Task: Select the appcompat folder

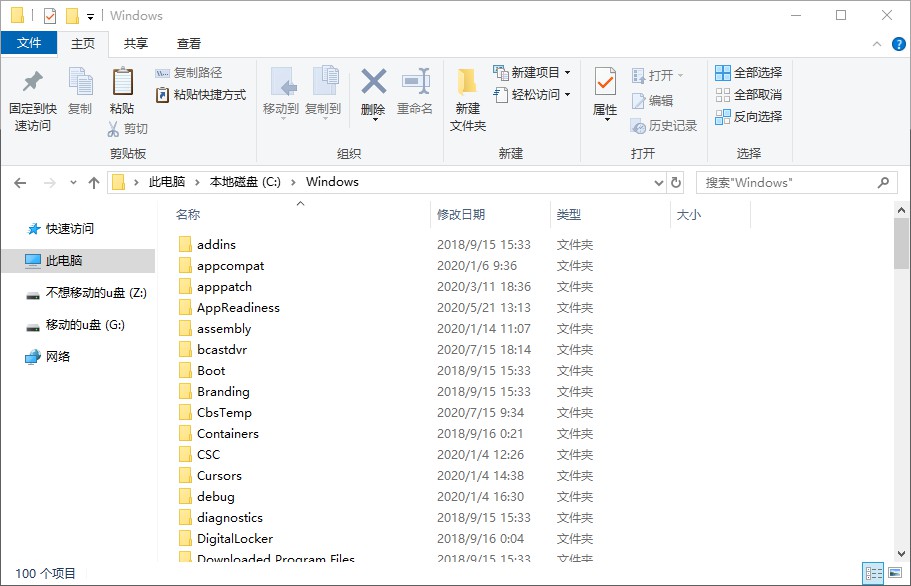Action: 230,266
